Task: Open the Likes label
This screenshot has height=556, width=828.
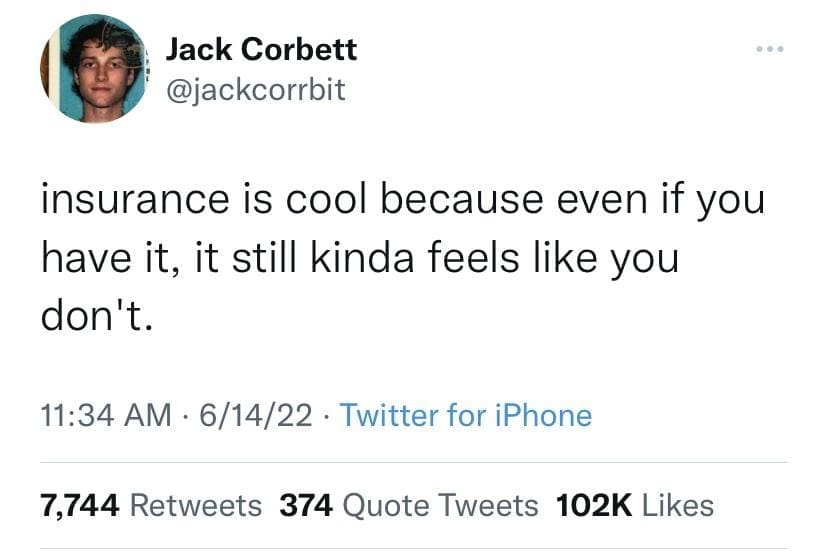Action: point(678,505)
